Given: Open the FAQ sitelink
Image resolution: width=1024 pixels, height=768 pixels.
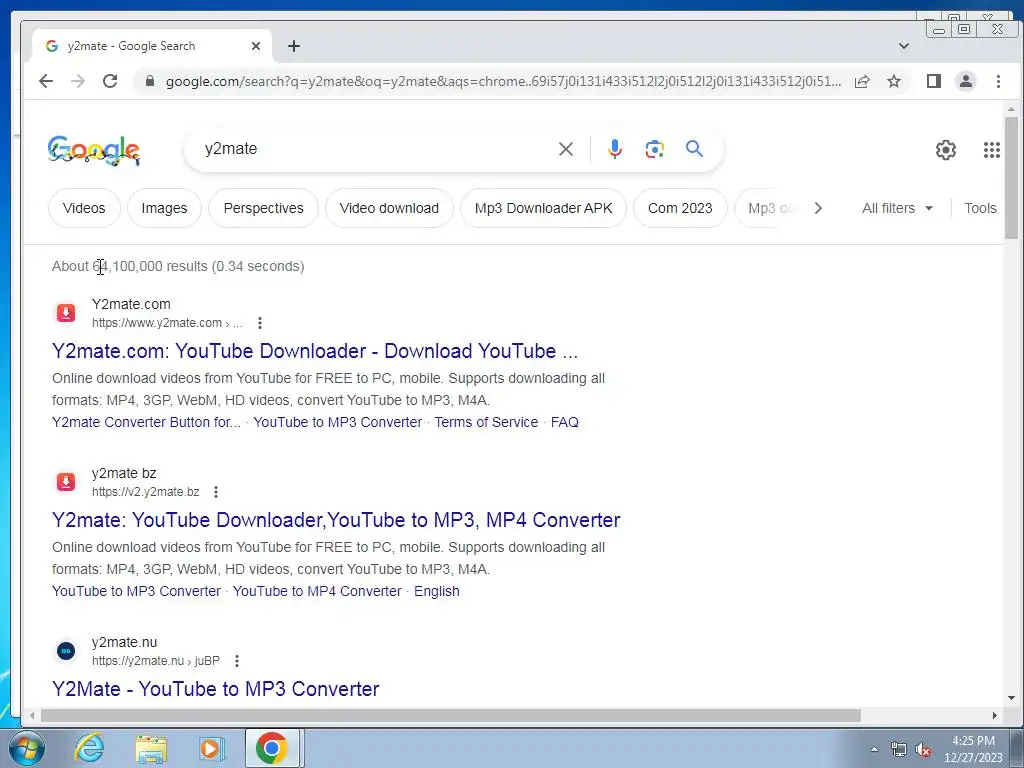Looking at the screenshot, I should tap(564, 423).
